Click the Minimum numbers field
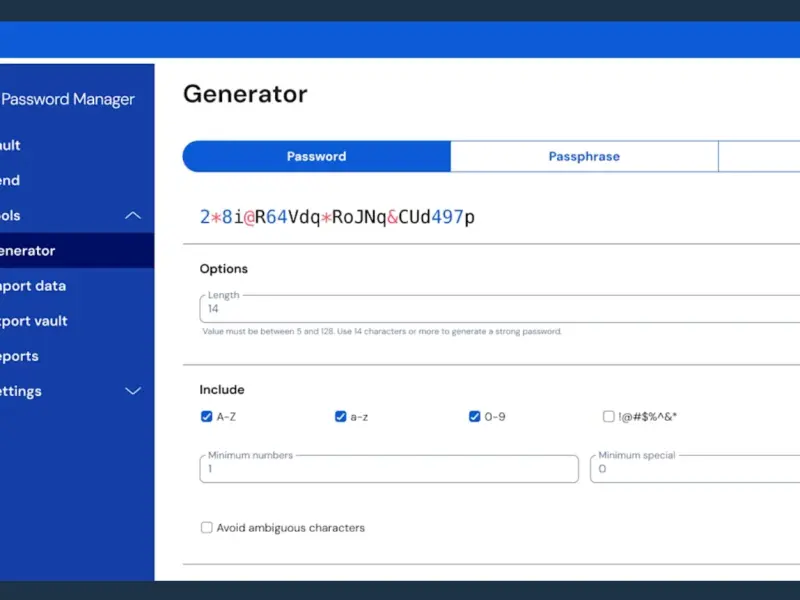 pyautogui.click(x=389, y=469)
